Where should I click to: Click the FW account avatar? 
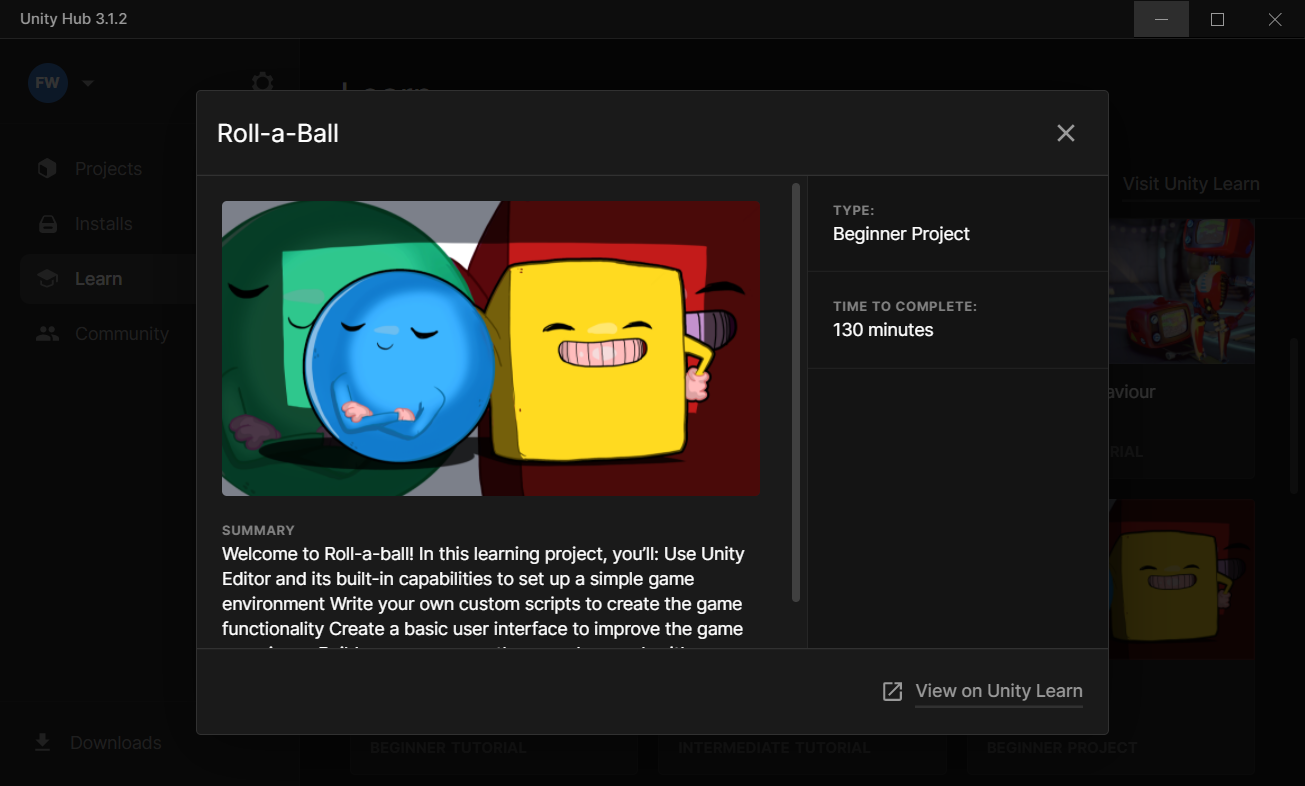coord(48,83)
